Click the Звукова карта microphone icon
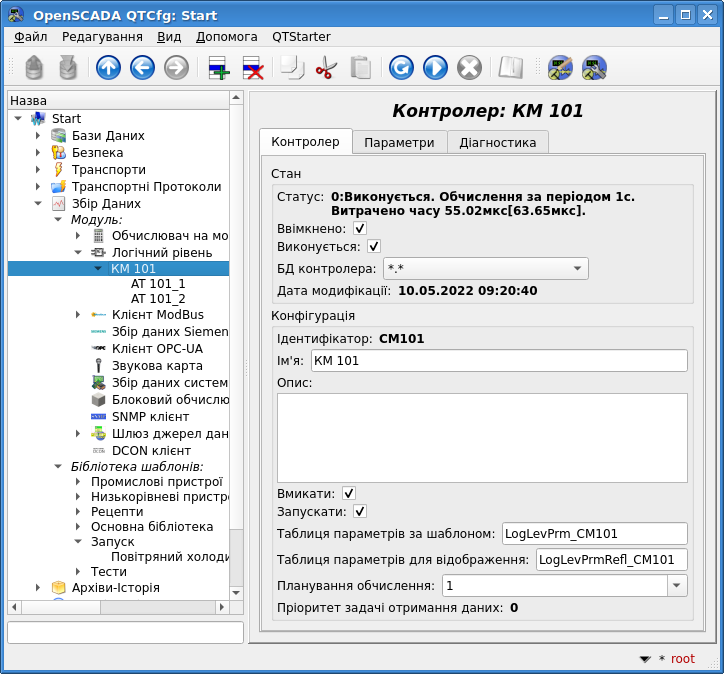This screenshot has height=674, width=724. point(98,366)
